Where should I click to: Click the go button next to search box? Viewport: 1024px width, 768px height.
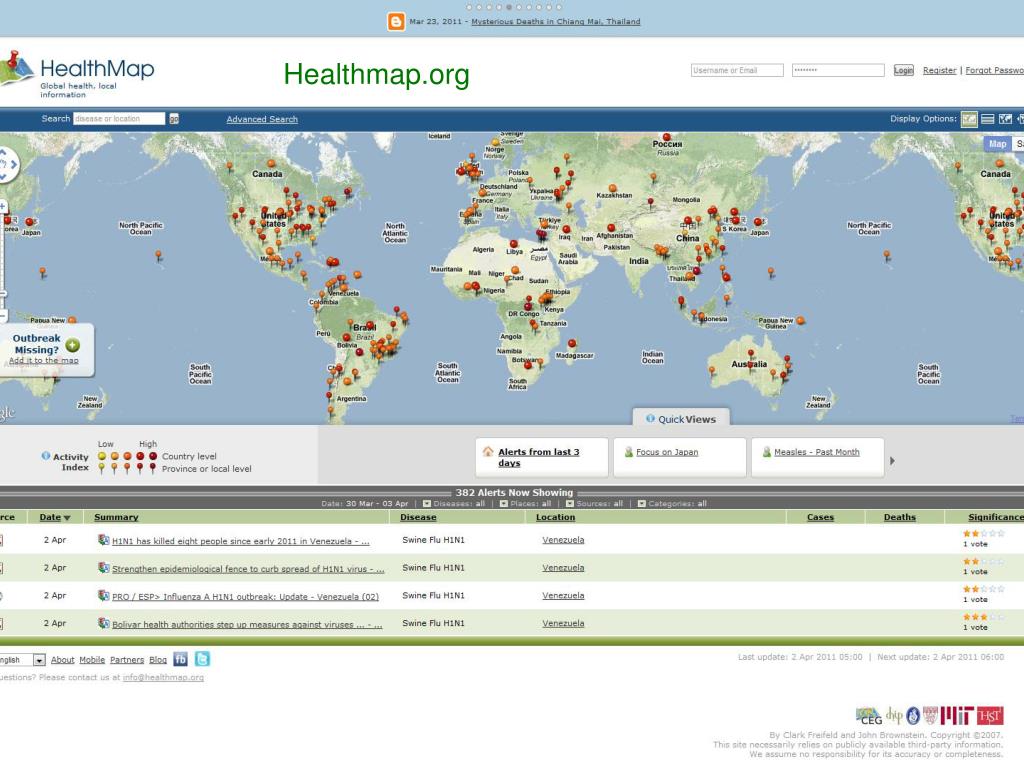[x=174, y=119]
